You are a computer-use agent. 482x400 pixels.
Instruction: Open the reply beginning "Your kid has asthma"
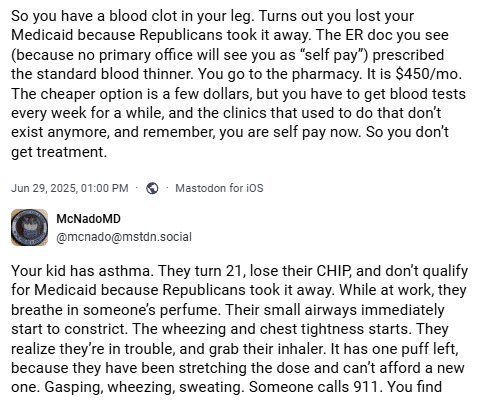click(239, 329)
